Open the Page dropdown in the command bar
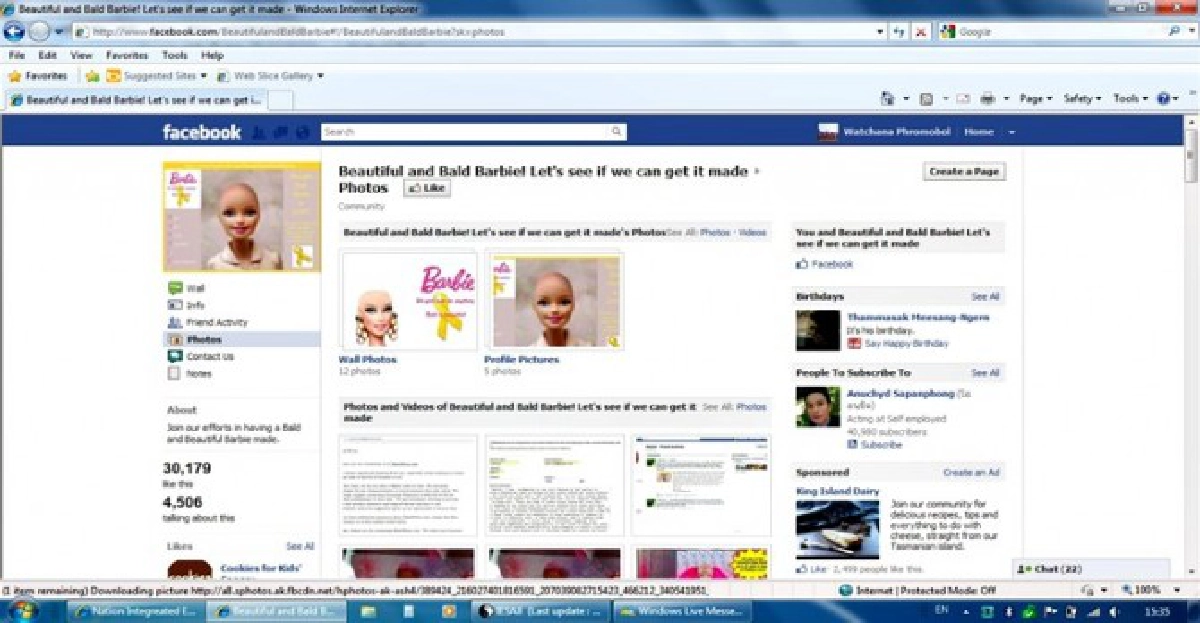 coord(1035,99)
